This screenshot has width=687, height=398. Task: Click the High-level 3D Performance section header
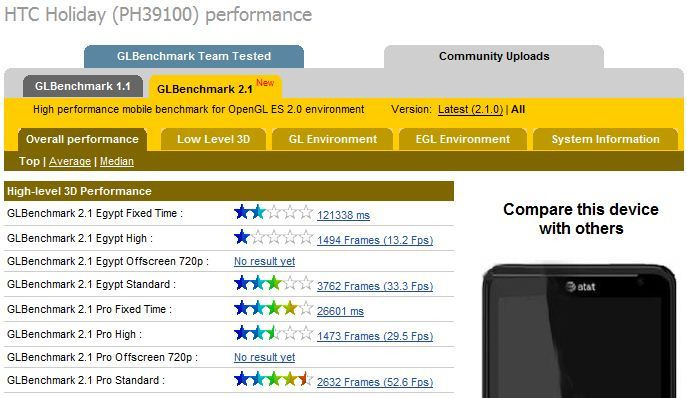click(229, 192)
